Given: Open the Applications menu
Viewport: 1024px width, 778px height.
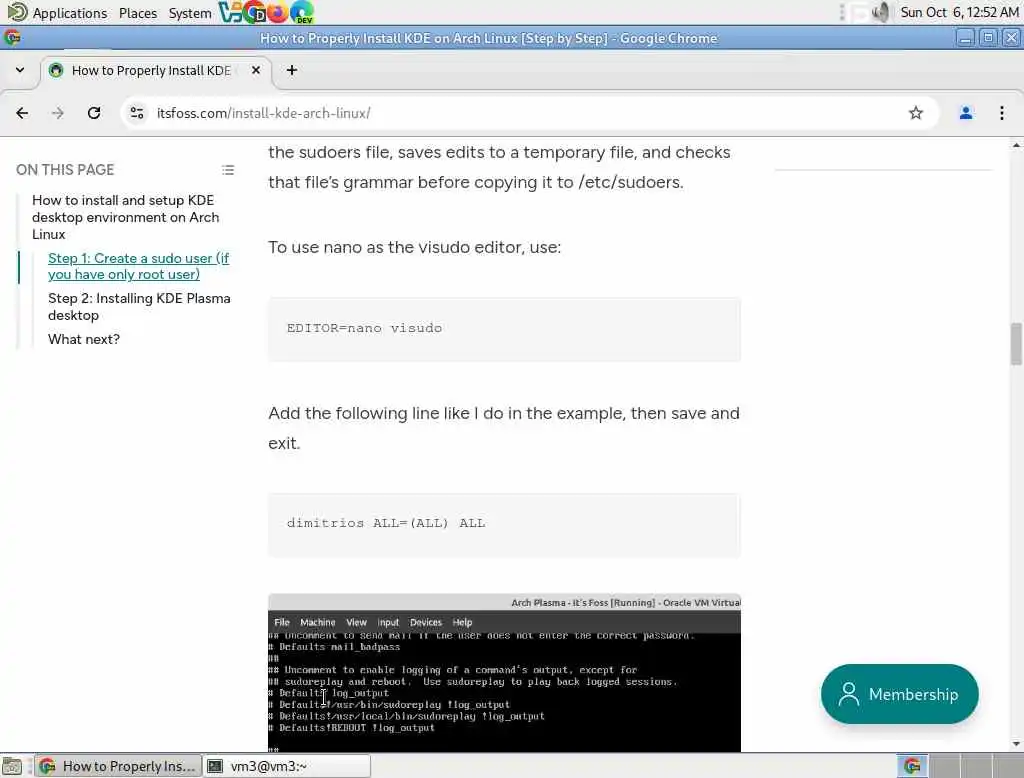Looking at the screenshot, I should [58, 12].
